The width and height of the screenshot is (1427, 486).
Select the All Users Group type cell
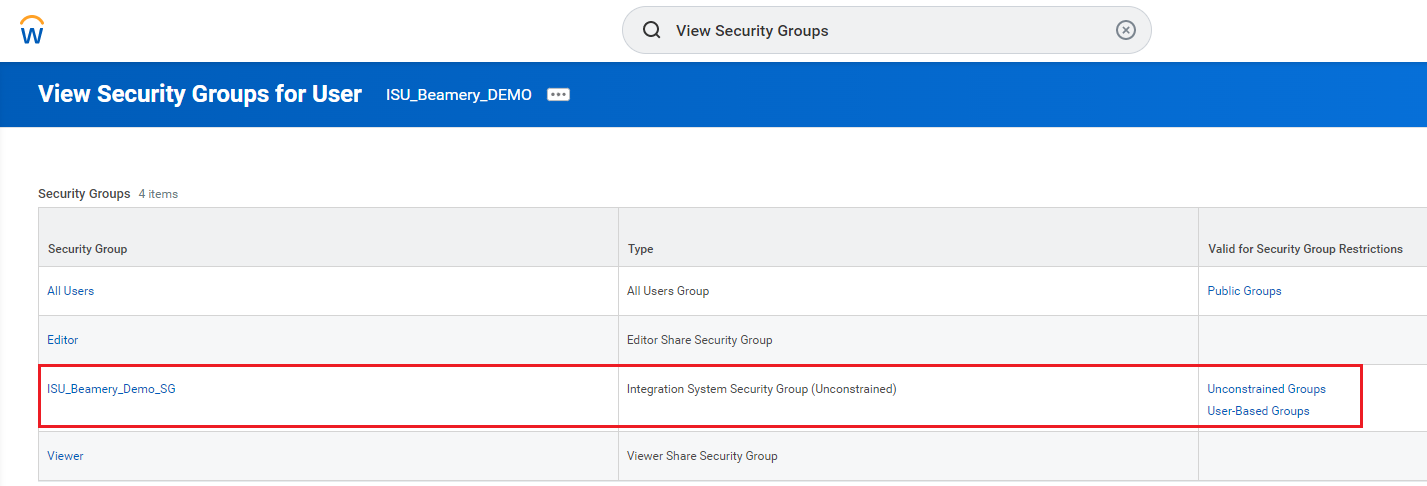pos(667,291)
